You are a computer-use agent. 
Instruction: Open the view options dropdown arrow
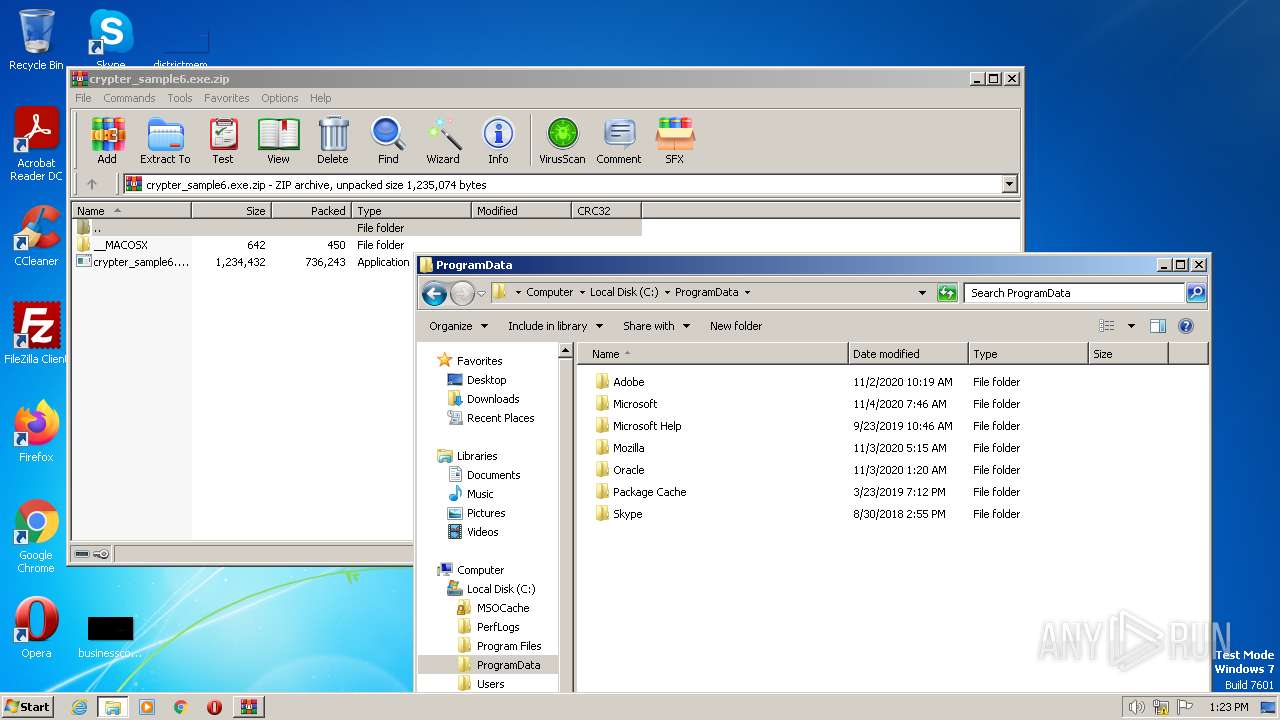coord(1131,326)
